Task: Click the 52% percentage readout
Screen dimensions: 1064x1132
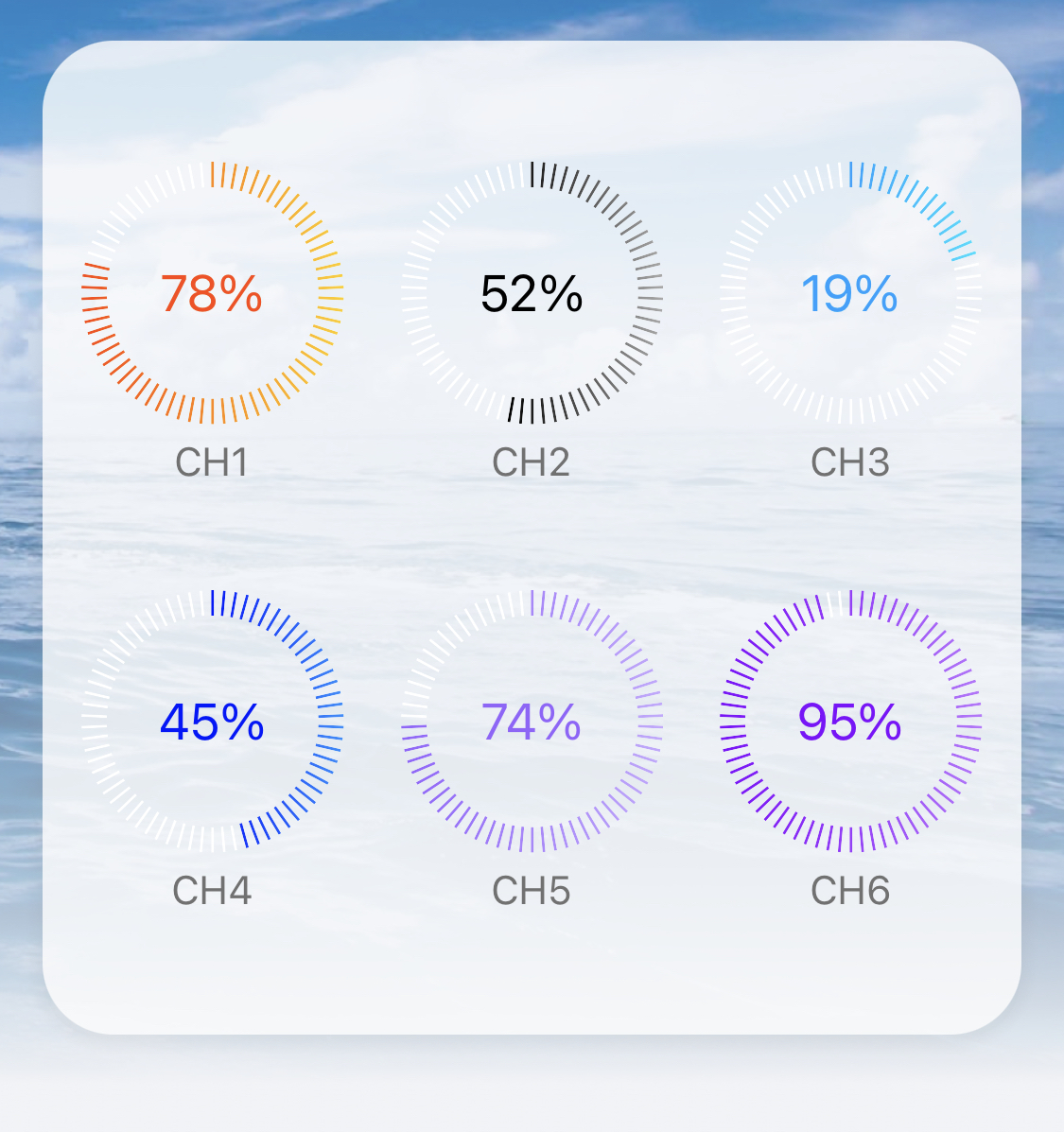Action: point(532,294)
